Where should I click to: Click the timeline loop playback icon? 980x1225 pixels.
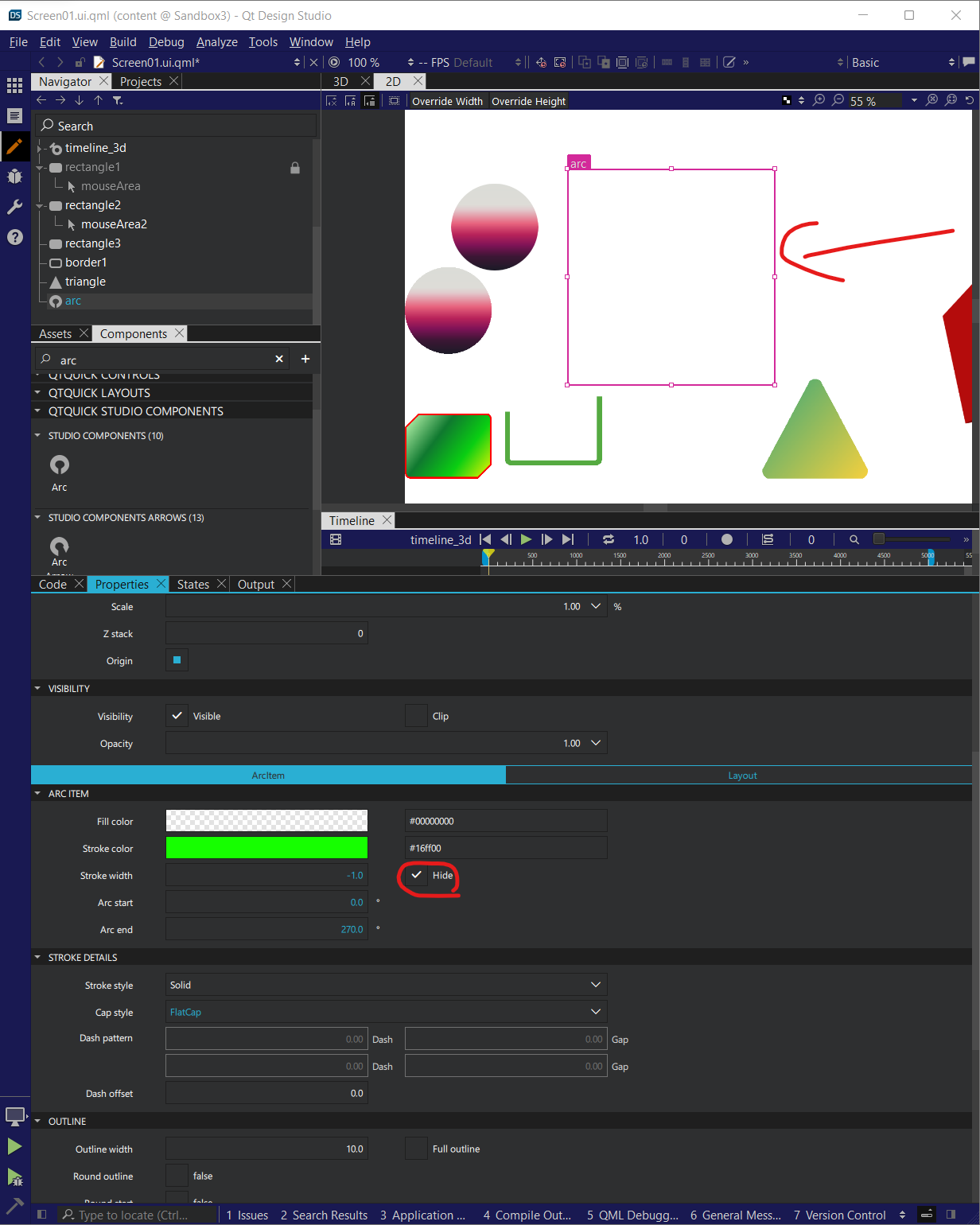click(x=609, y=539)
